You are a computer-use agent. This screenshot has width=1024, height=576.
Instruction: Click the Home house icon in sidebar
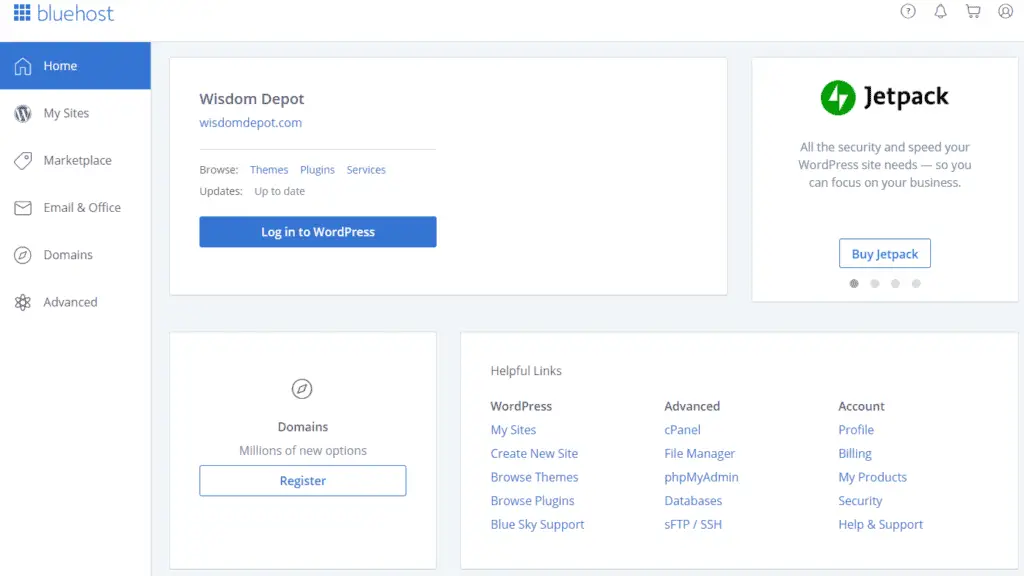pyautogui.click(x=23, y=66)
